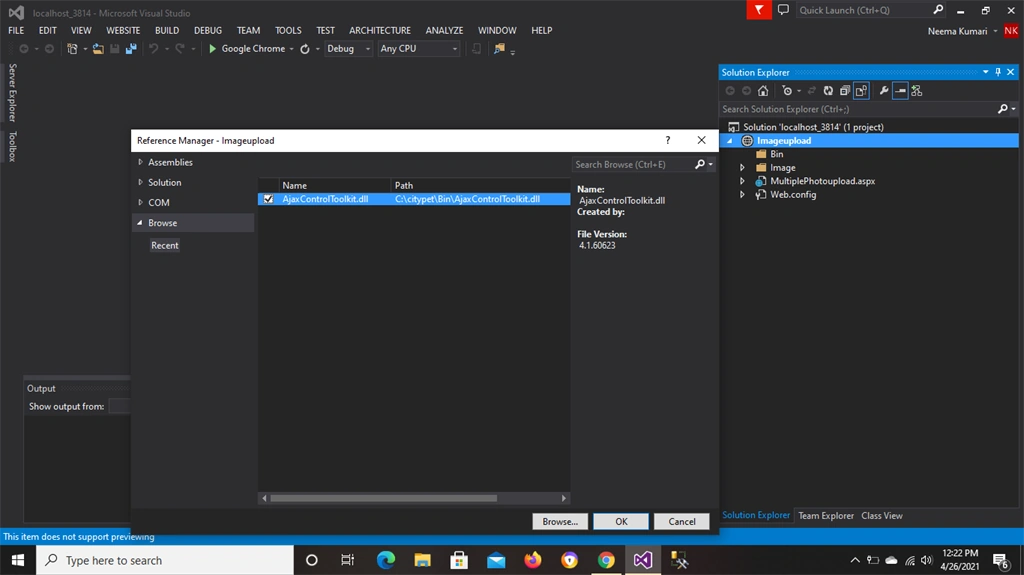This screenshot has width=1024, height=575.
Task: Click the feedback speech bubble icon
Action: [x=783, y=10]
